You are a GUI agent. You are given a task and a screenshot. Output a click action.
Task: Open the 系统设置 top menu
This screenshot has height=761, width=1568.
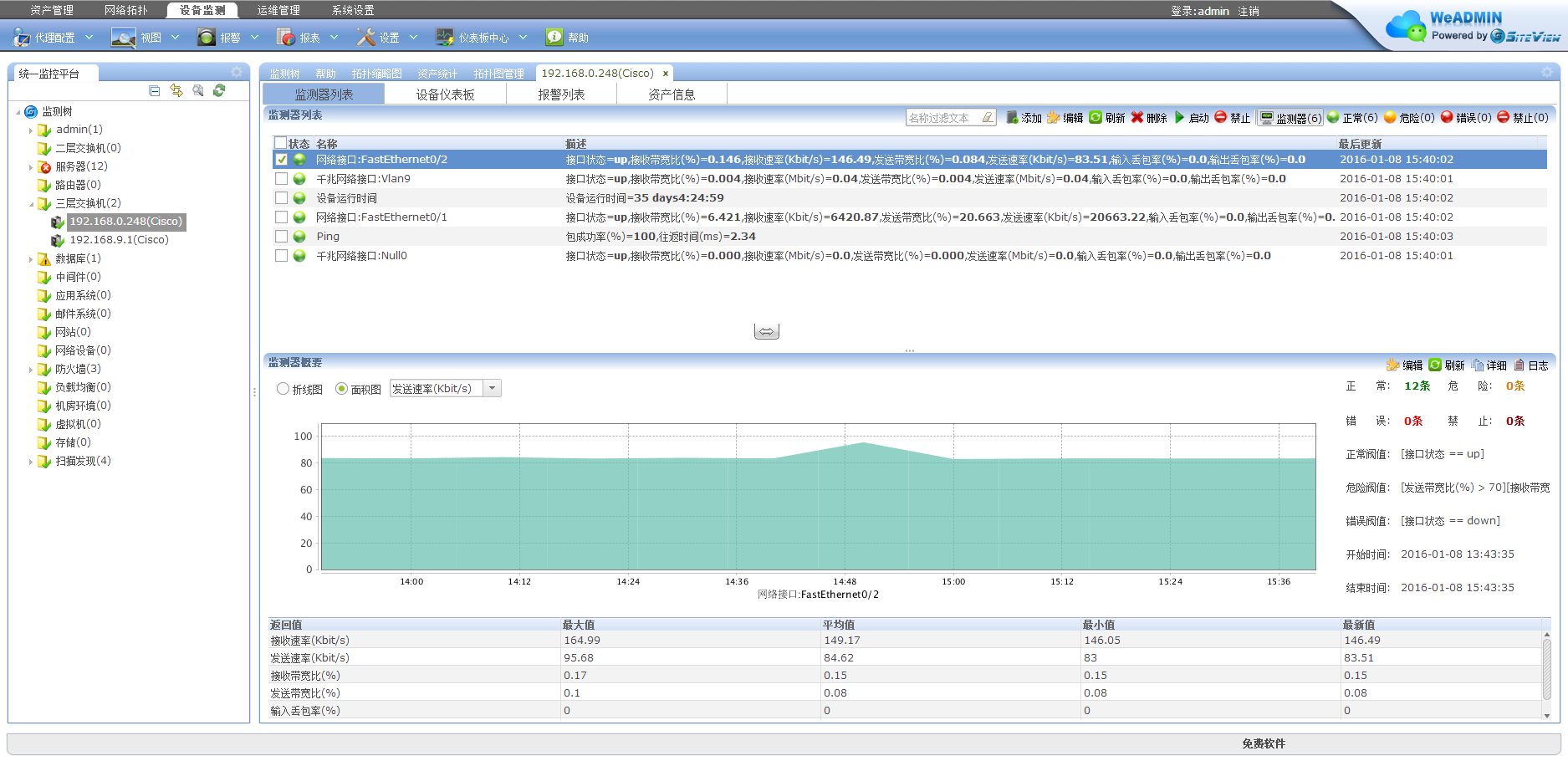353,10
